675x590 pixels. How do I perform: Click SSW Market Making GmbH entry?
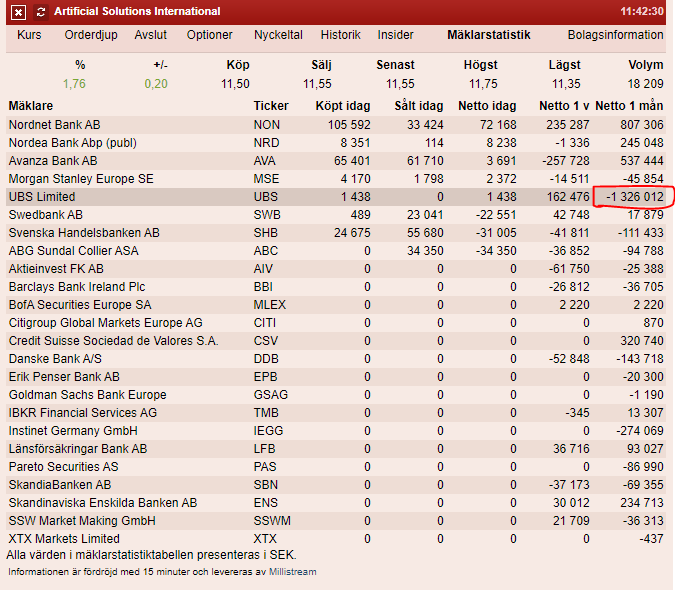point(82,521)
